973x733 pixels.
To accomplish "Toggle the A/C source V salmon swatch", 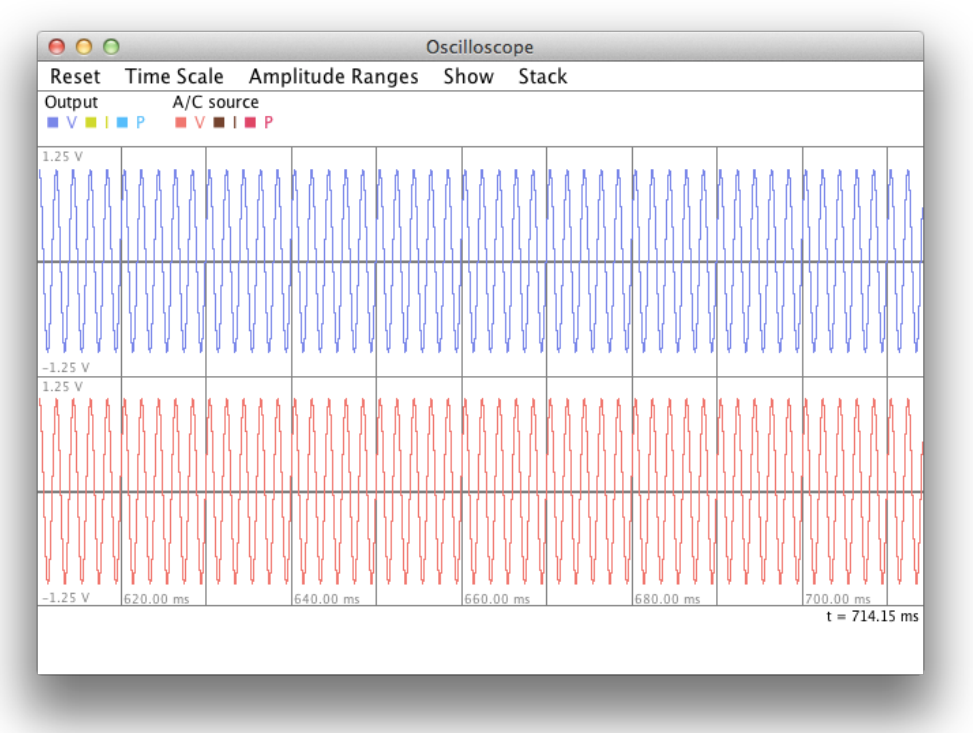I will (x=181, y=122).
